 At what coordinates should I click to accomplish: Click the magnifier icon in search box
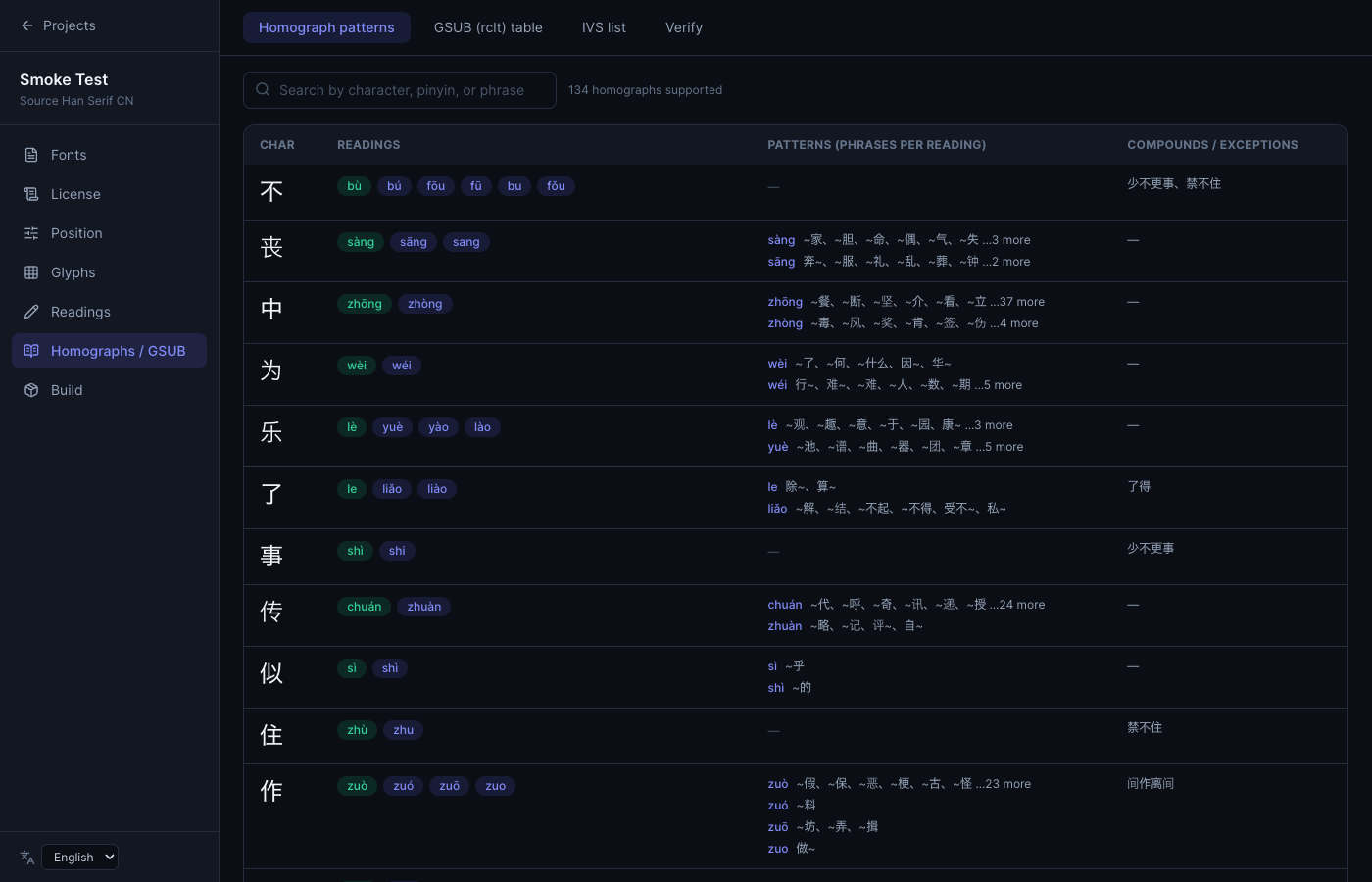tap(263, 90)
